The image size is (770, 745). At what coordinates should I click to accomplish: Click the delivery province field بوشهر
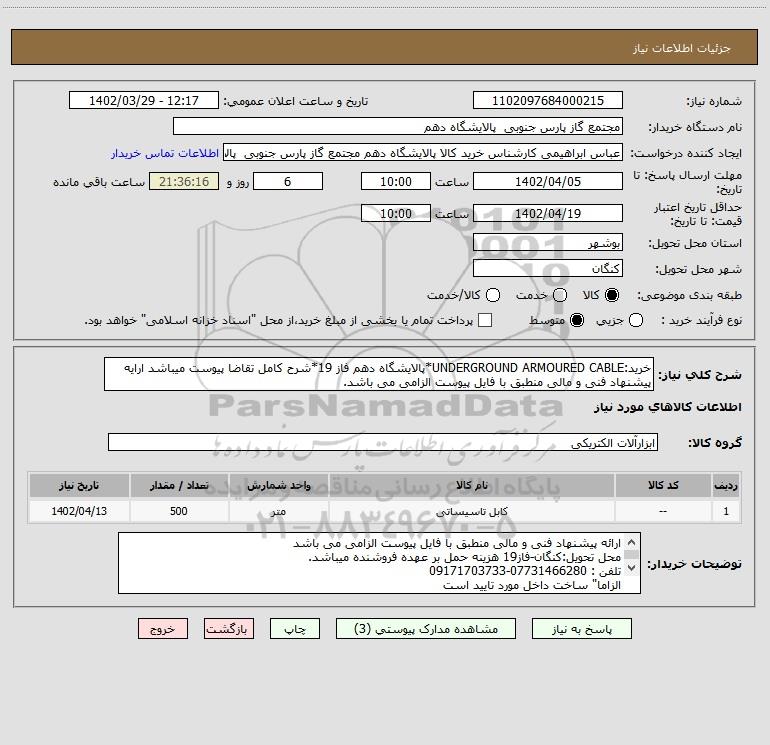point(548,243)
